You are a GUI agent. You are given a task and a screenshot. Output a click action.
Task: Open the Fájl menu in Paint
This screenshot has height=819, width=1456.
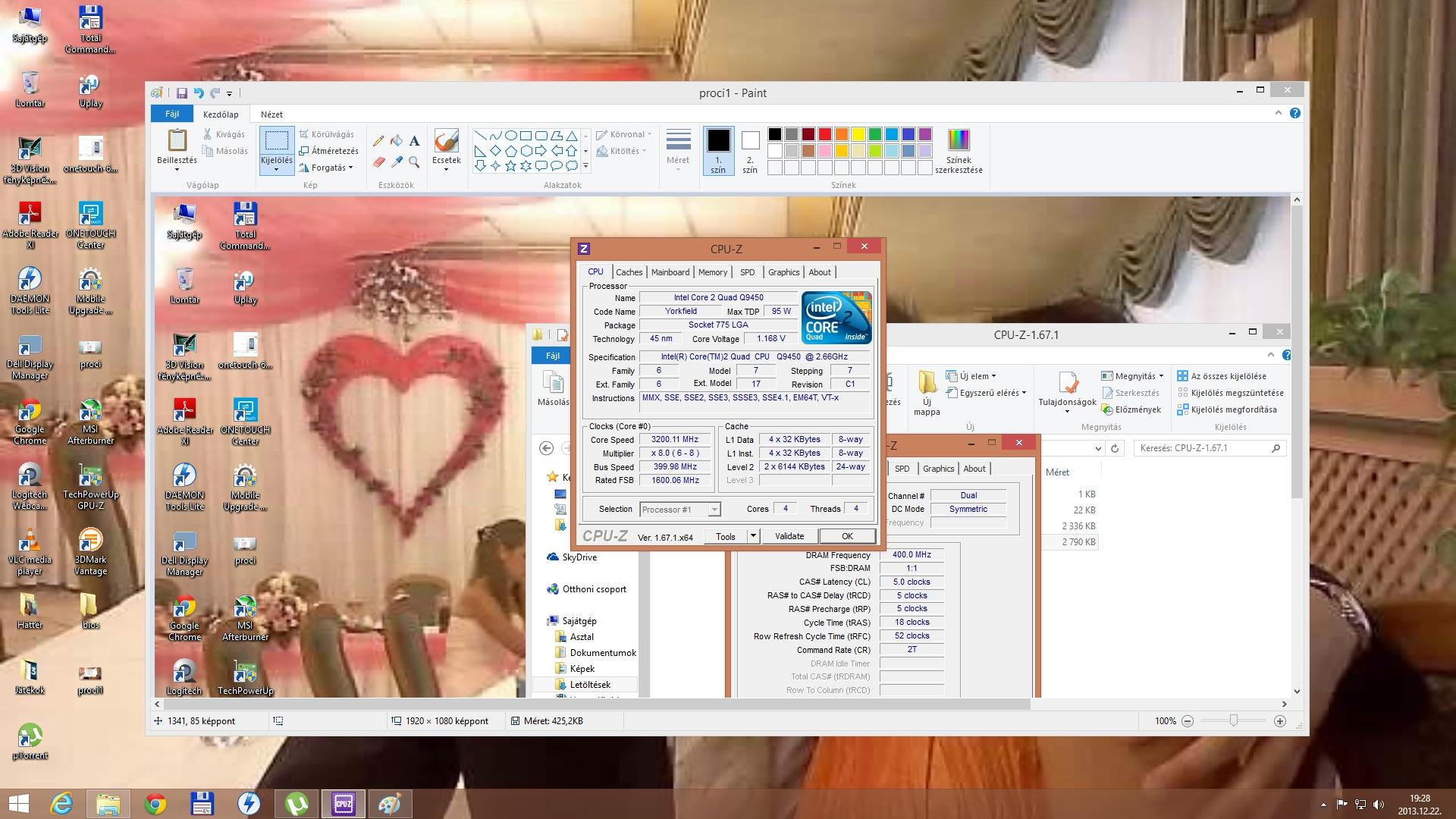[172, 115]
